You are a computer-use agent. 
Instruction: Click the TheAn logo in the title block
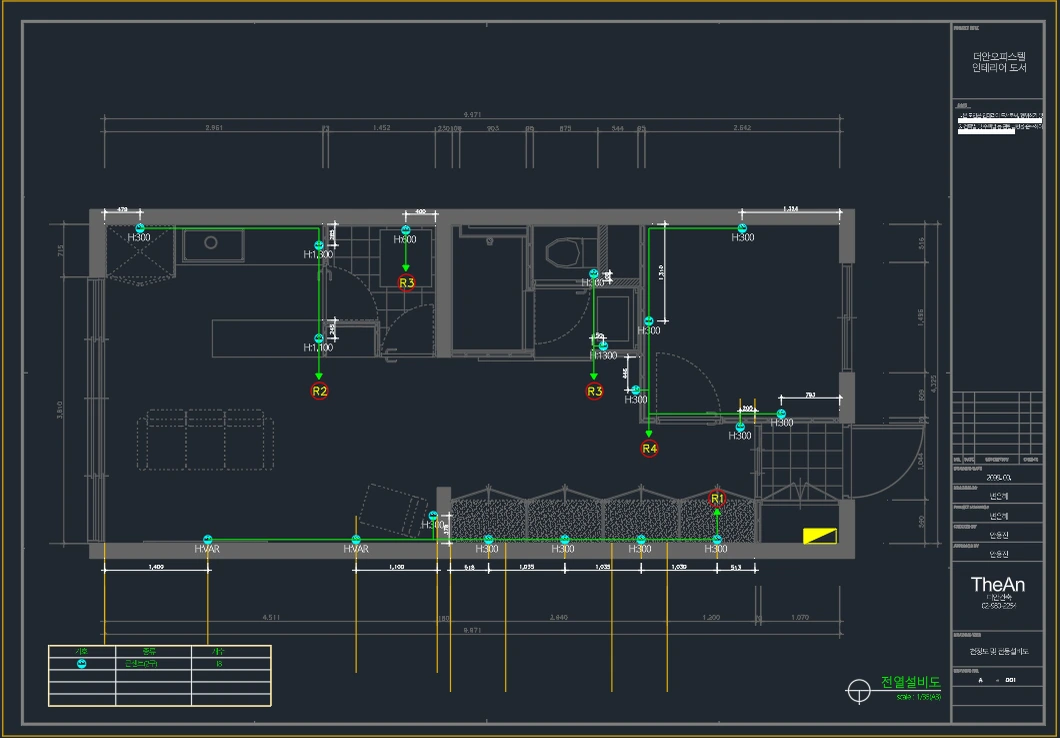click(x=998, y=585)
